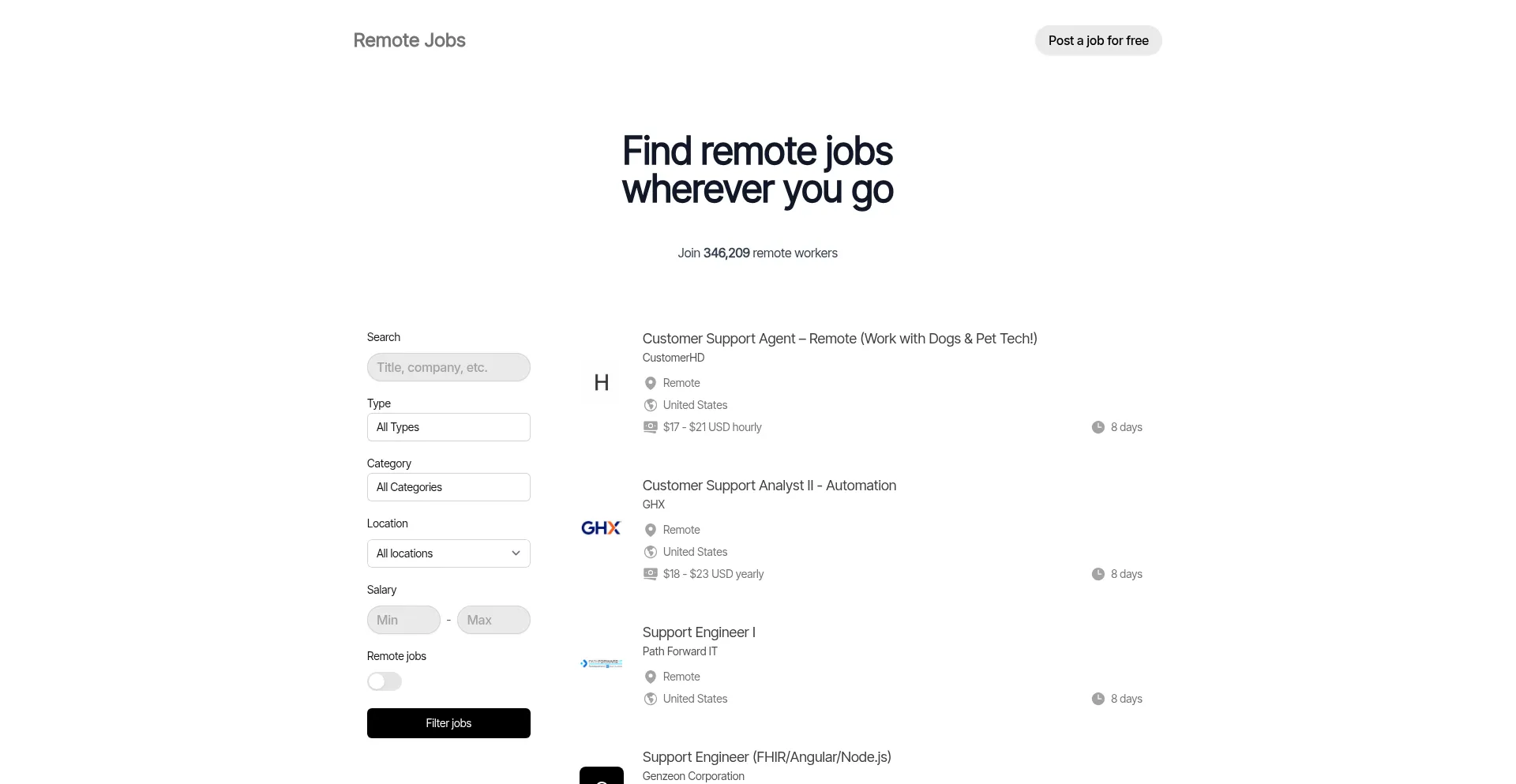This screenshot has width=1516, height=784.
Task: Click the Filter jobs button
Action: [x=448, y=723]
